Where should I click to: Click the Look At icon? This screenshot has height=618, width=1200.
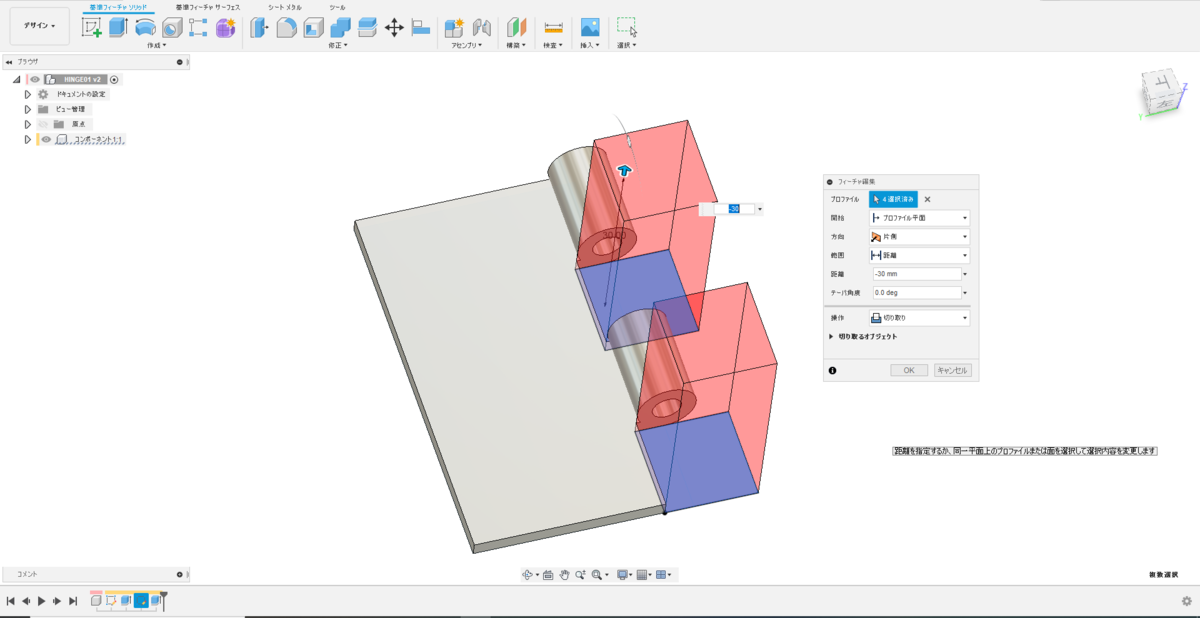point(548,575)
